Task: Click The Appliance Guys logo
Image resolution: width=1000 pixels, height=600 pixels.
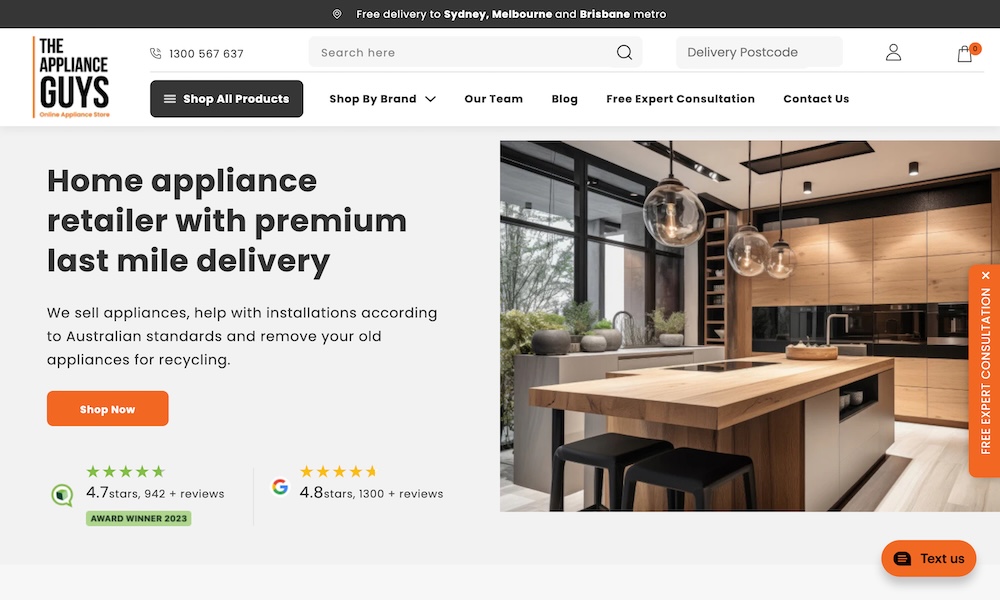Action: [71, 77]
